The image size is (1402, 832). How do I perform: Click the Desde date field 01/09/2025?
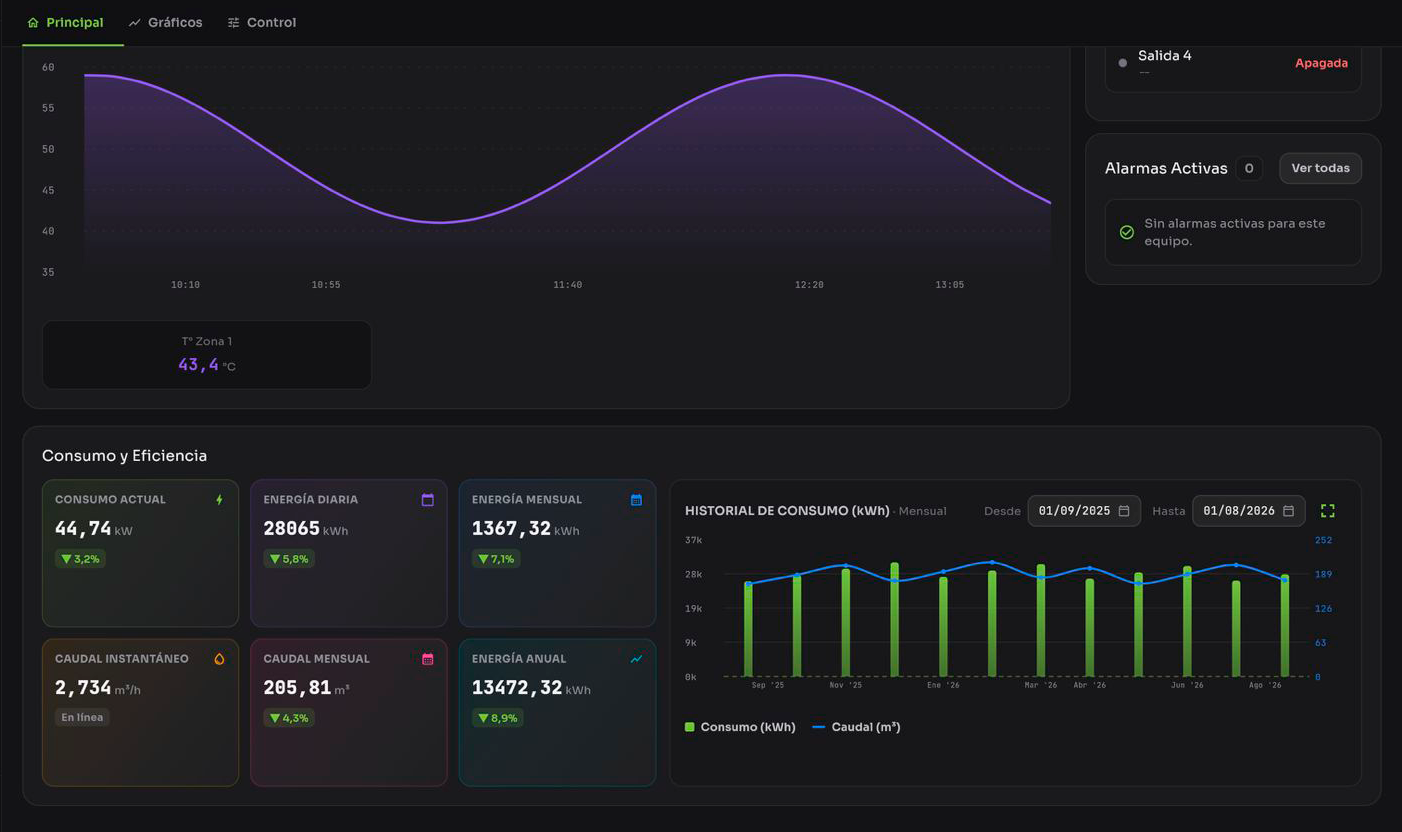[x=1084, y=511]
